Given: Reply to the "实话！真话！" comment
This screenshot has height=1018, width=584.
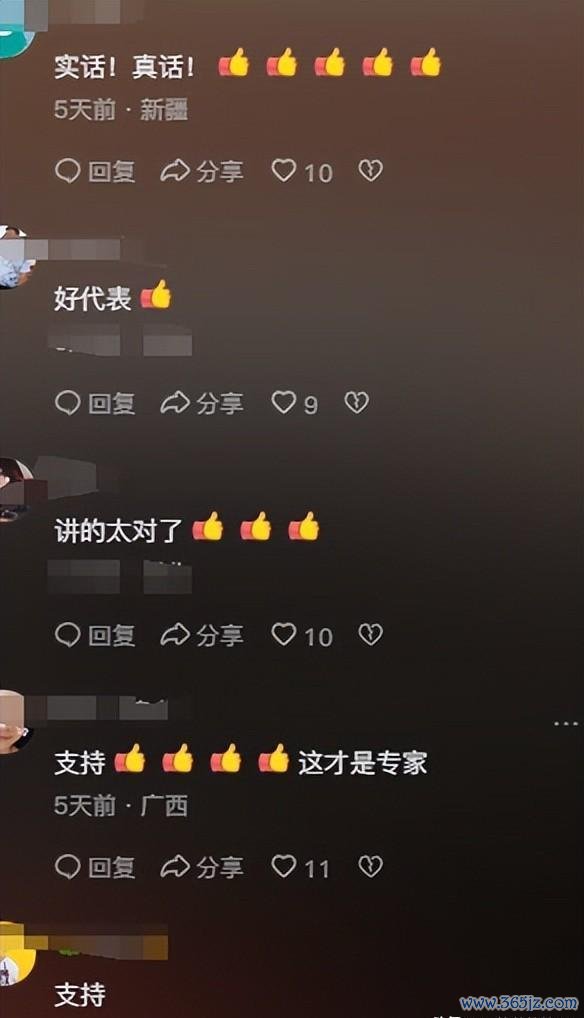Looking at the screenshot, I should (x=95, y=171).
